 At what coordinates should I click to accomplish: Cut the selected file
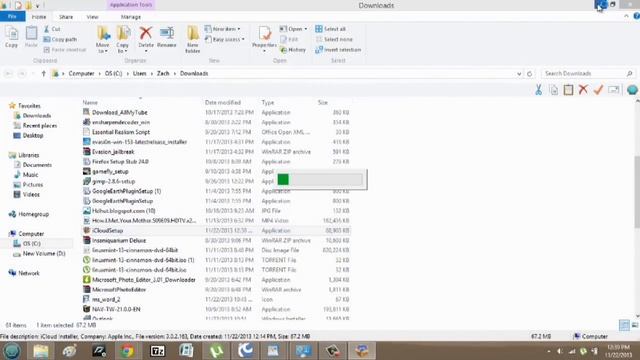tap(52, 29)
